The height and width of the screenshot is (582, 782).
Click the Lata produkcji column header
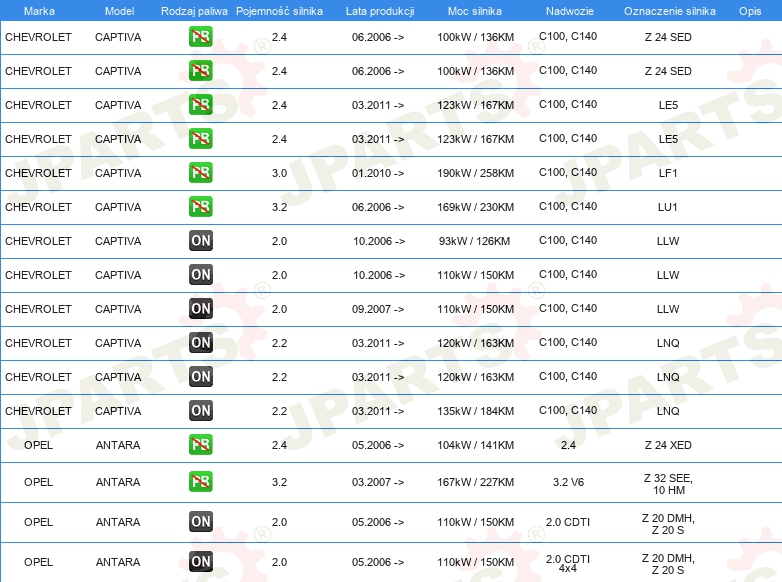pos(378,10)
